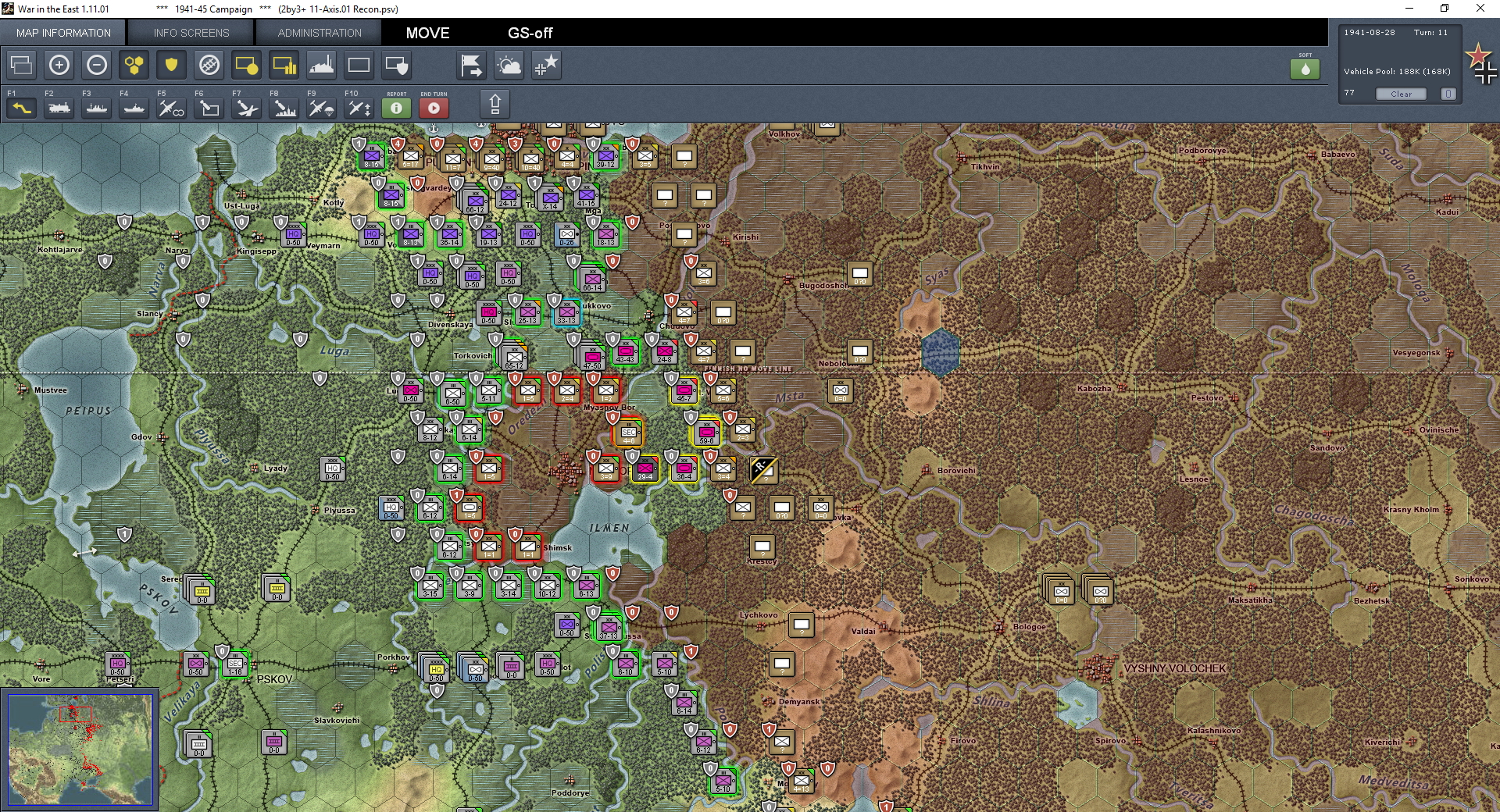Toggle the plain rectangle counter icon
Viewport: 1500px width, 812px height.
pyautogui.click(x=359, y=66)
